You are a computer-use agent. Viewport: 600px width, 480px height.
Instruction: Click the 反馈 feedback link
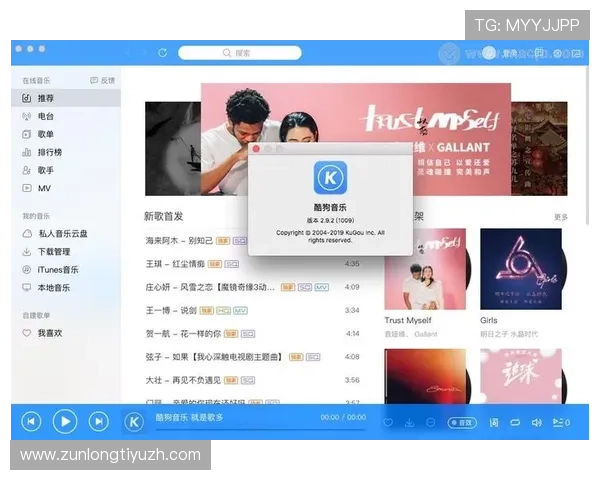(103, 80)
